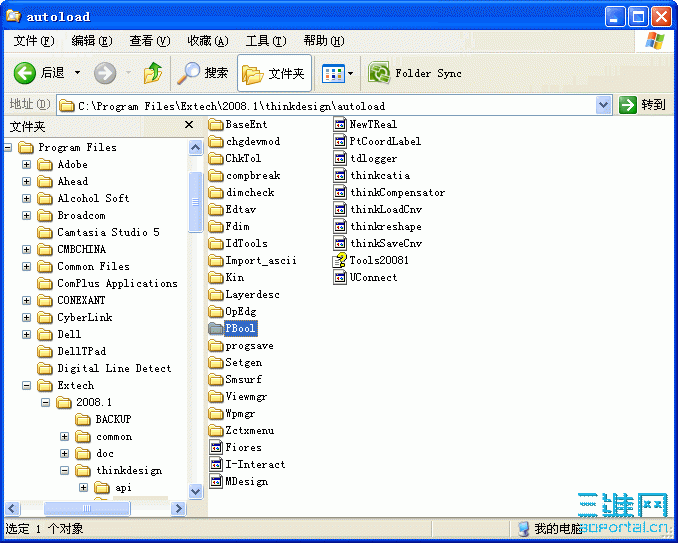
Task: Select the compbreak folder icon
Action: point(215,176)
